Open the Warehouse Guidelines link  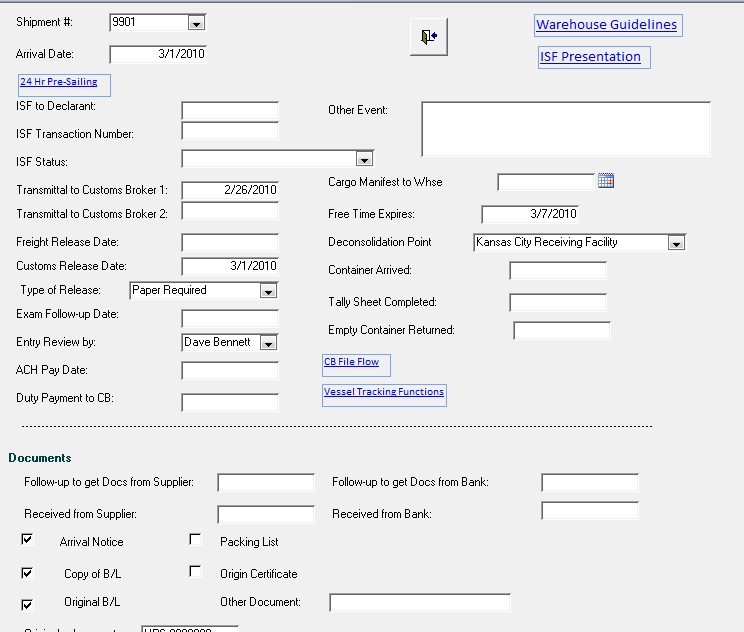pos(606,25)
